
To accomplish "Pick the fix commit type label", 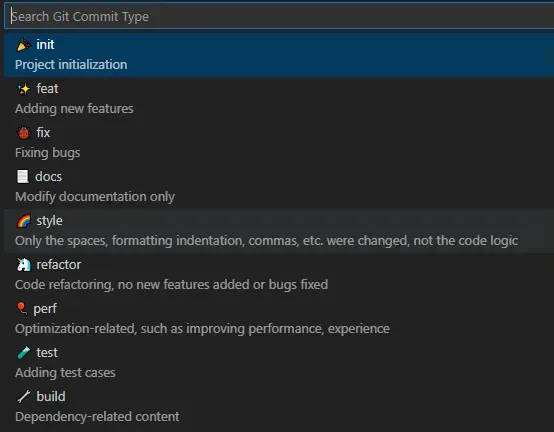I will coord(43,132).
